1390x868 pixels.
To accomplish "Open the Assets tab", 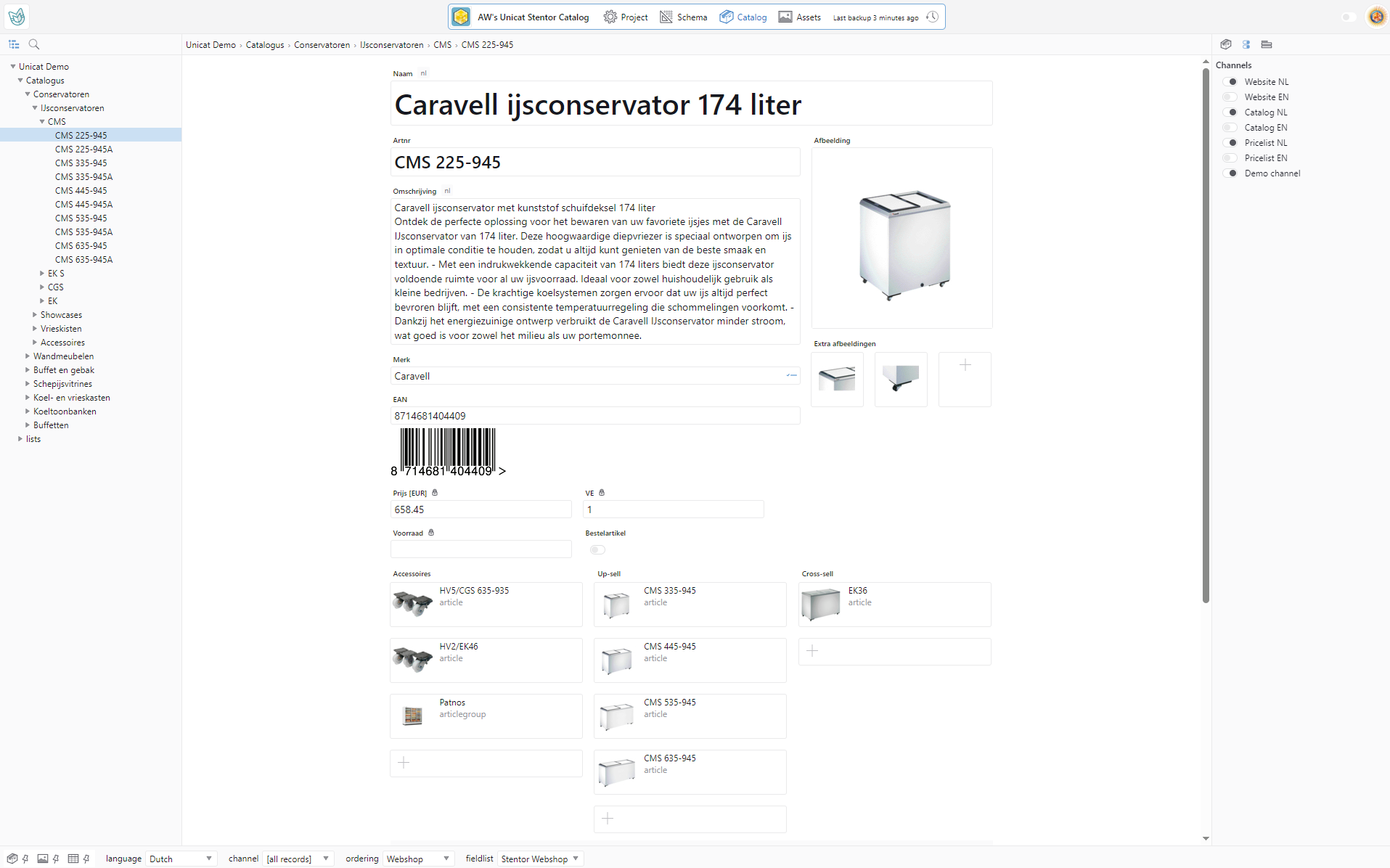I will point(799,17).
